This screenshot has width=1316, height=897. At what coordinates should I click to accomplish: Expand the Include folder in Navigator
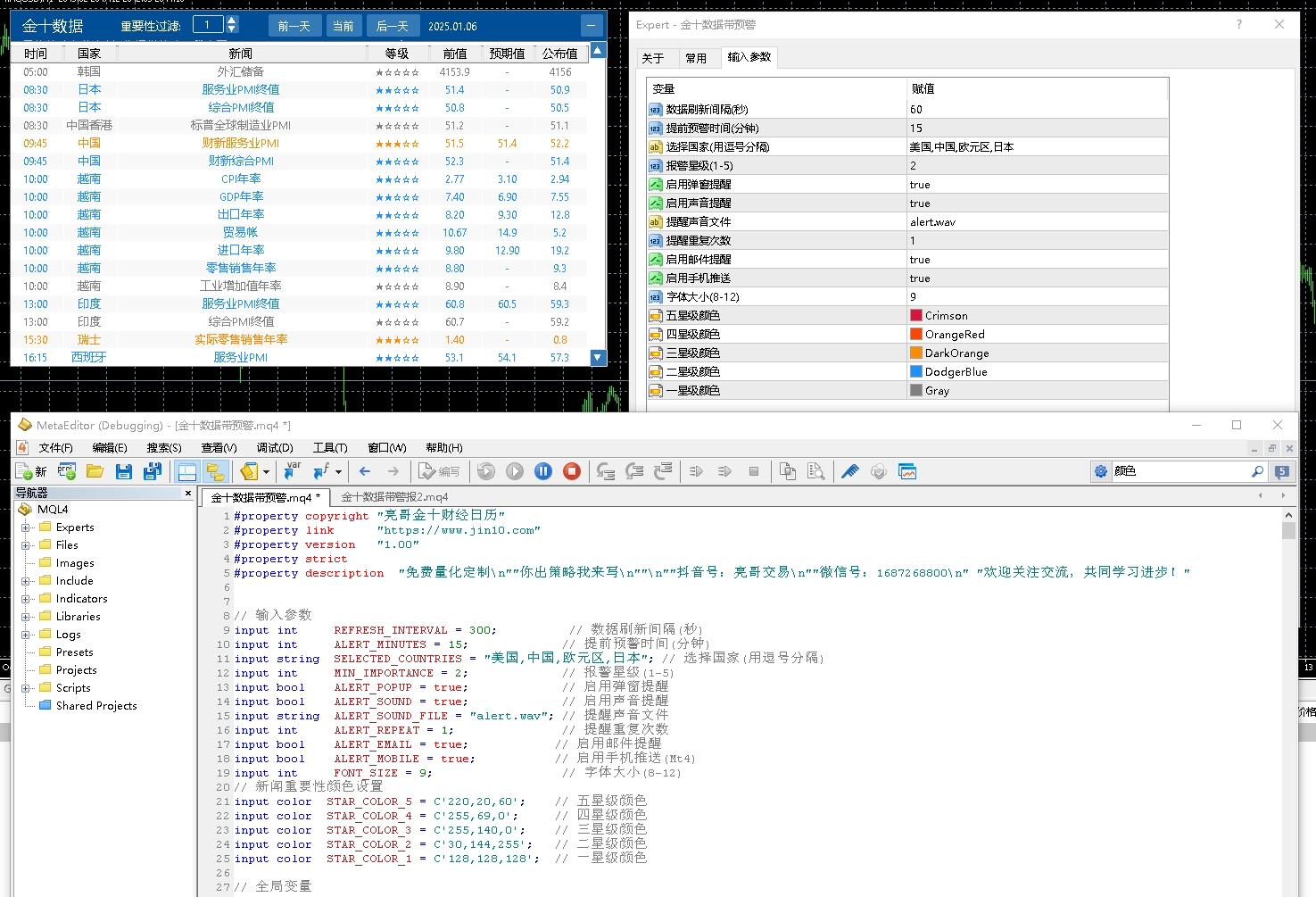[26, 581]
